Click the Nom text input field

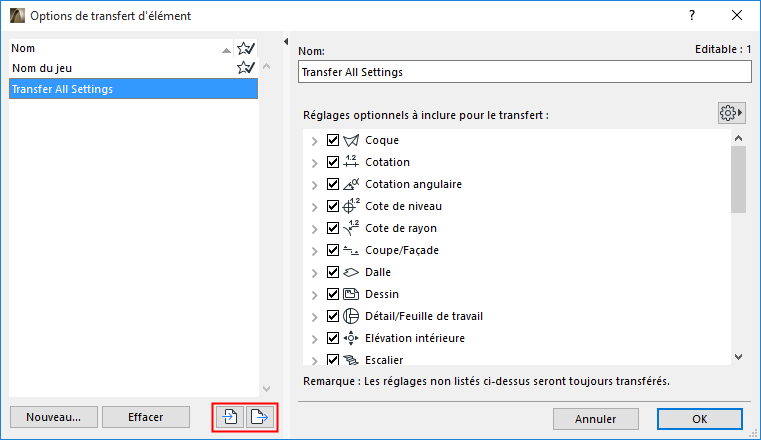tap(524, 72)
